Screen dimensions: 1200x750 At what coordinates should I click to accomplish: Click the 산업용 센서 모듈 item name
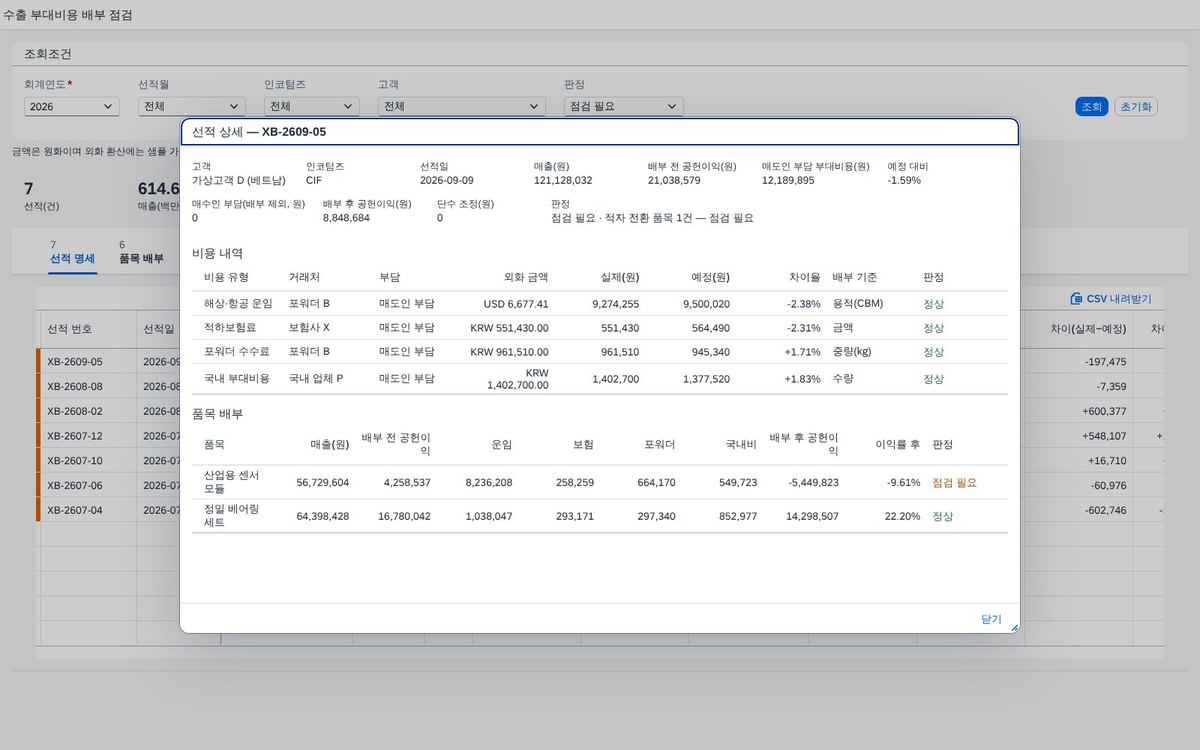[232, 482]
